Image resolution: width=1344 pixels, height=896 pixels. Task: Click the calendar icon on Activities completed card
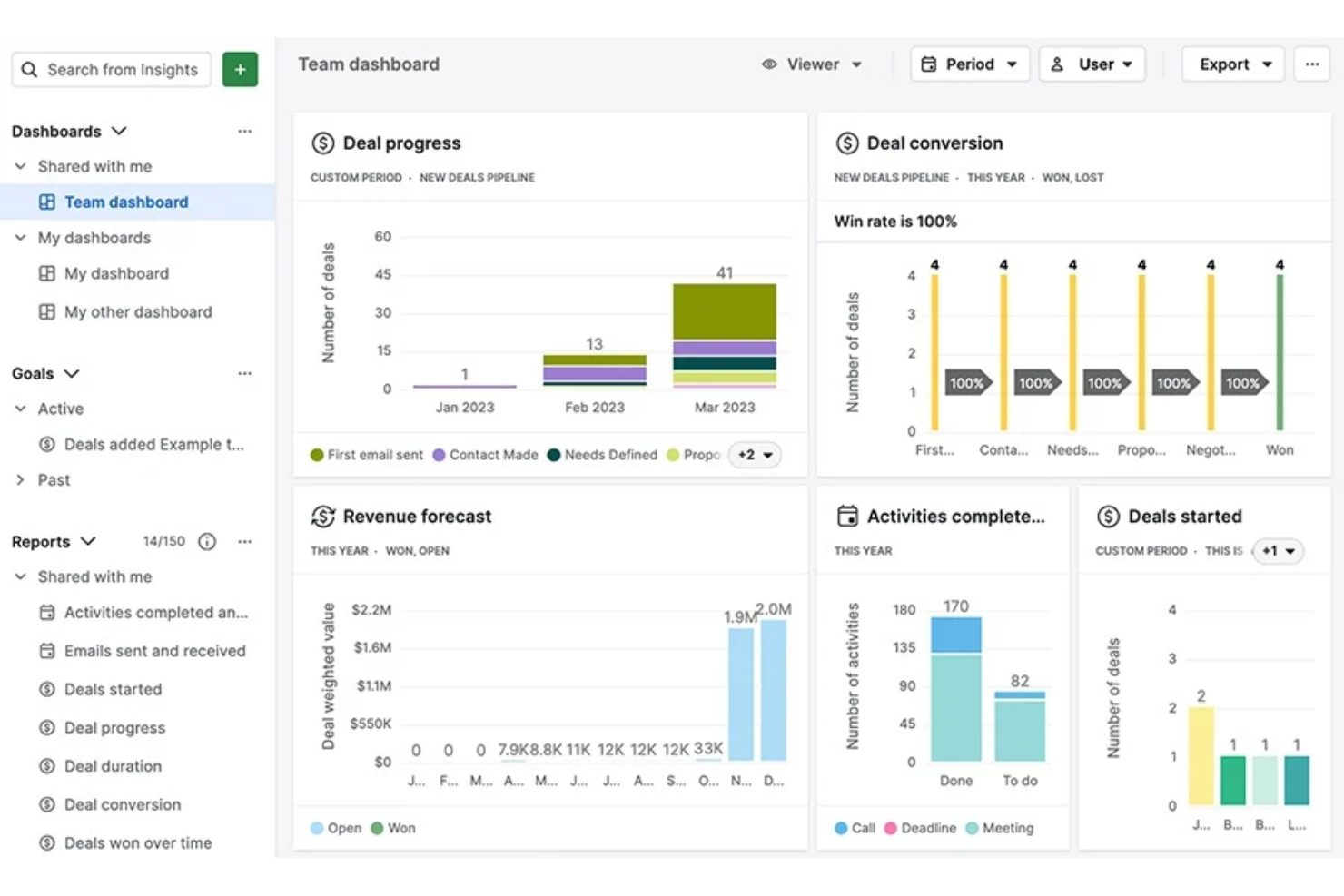pyautogui.click(x=849, y=516)
